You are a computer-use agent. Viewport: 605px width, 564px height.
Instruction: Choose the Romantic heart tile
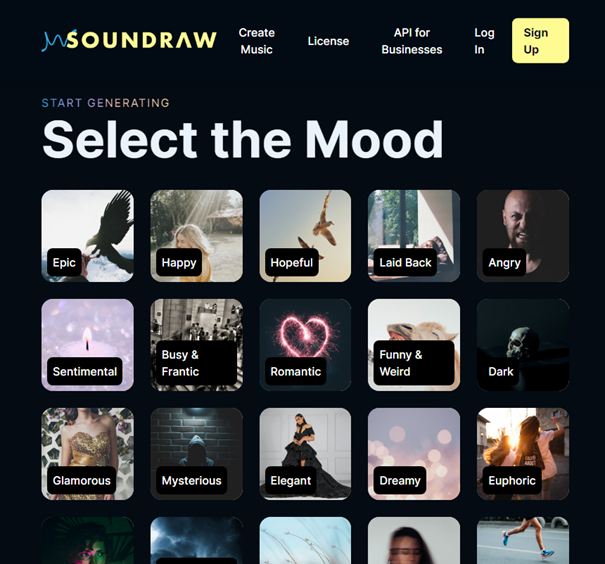pos(305,345)
